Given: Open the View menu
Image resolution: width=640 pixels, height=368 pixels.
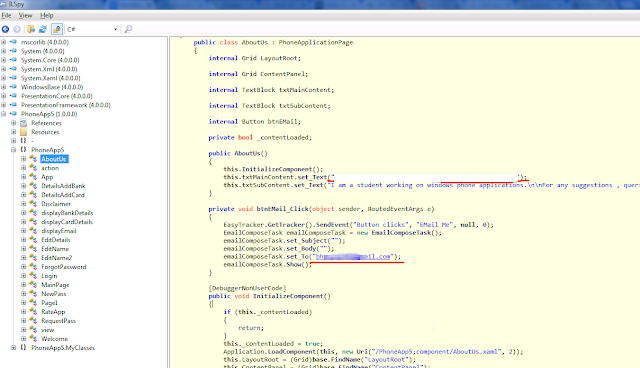Looking at the screenshot, I should coord(25,16).
